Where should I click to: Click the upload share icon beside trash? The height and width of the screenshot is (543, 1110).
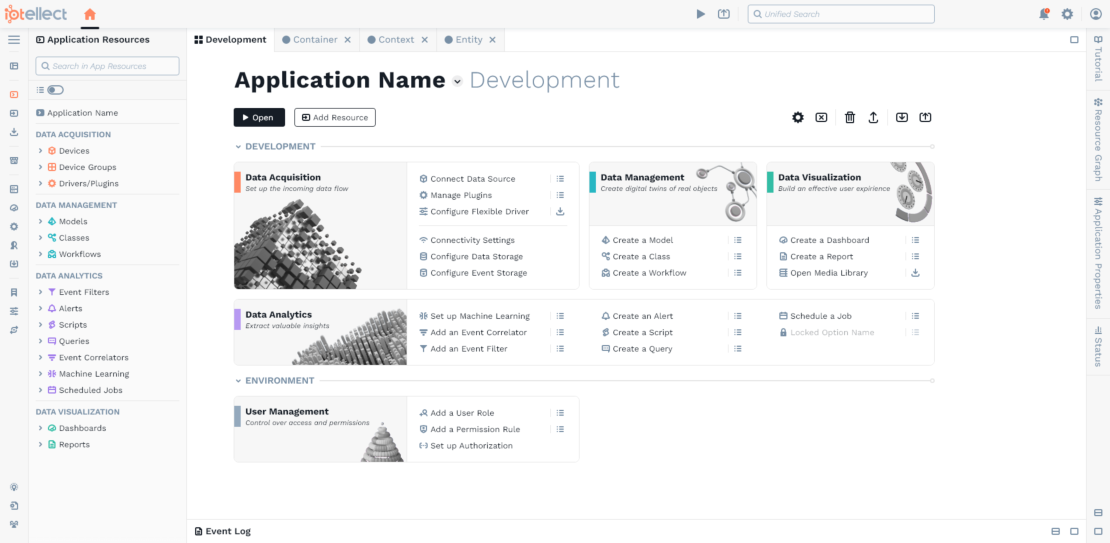point(874,118)
